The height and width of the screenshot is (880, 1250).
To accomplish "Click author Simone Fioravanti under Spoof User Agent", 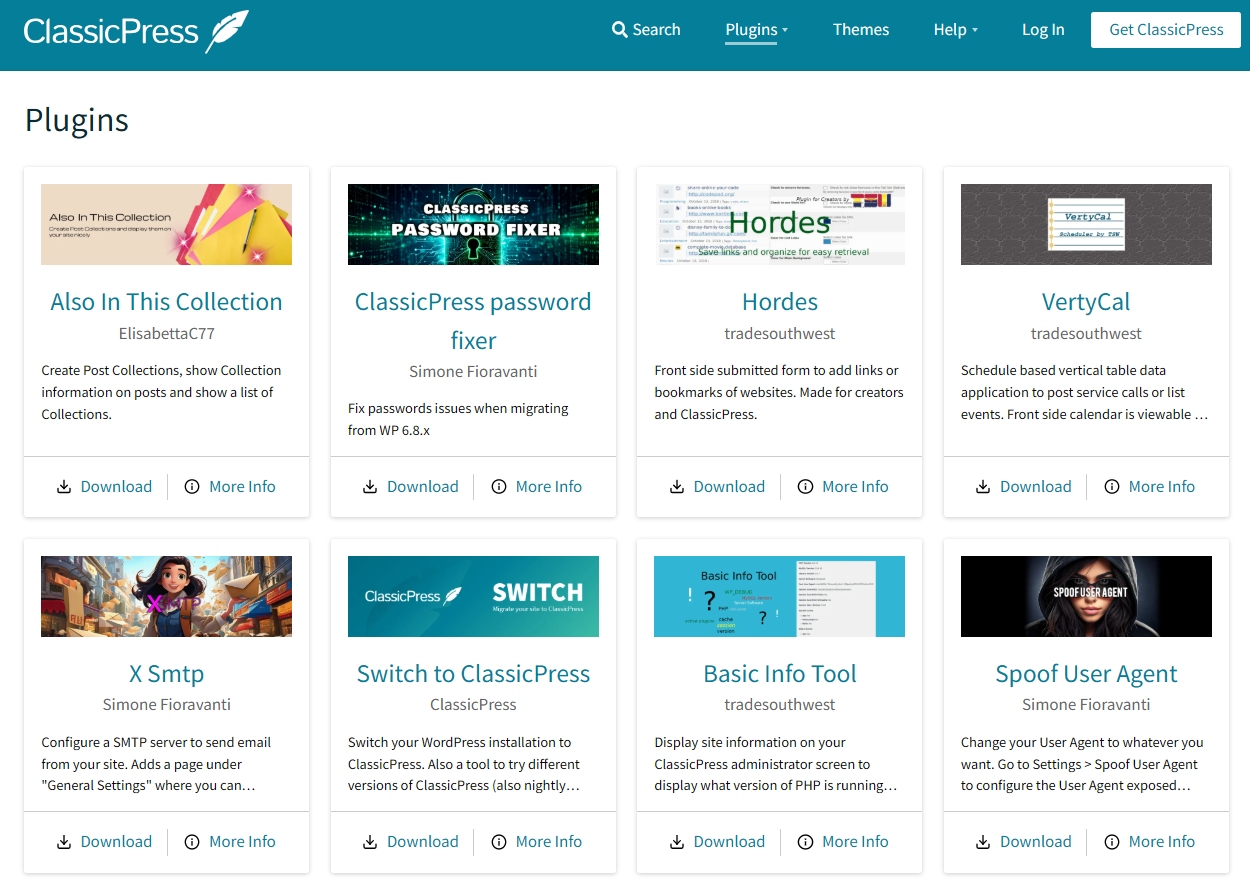I will 1086,704.
